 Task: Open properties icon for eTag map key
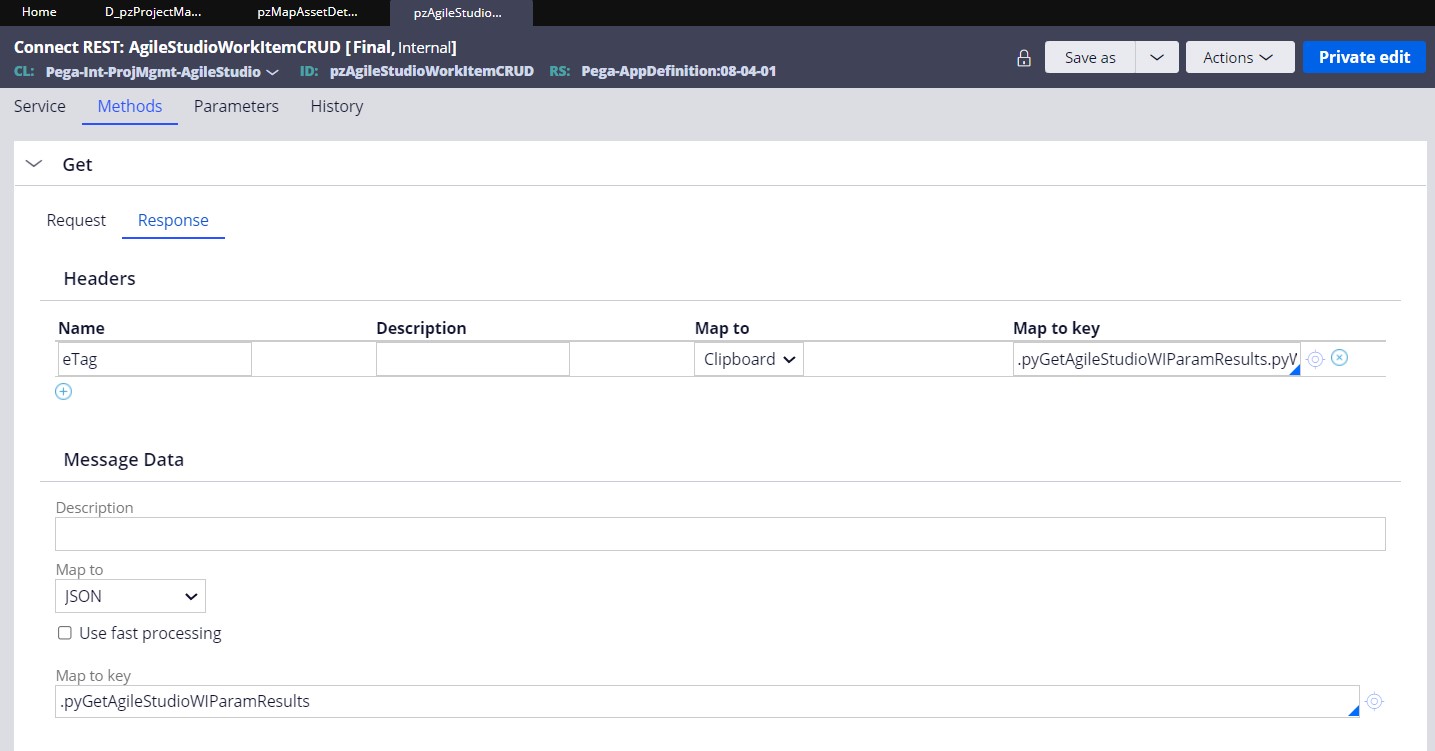(x=1316, y=359)
